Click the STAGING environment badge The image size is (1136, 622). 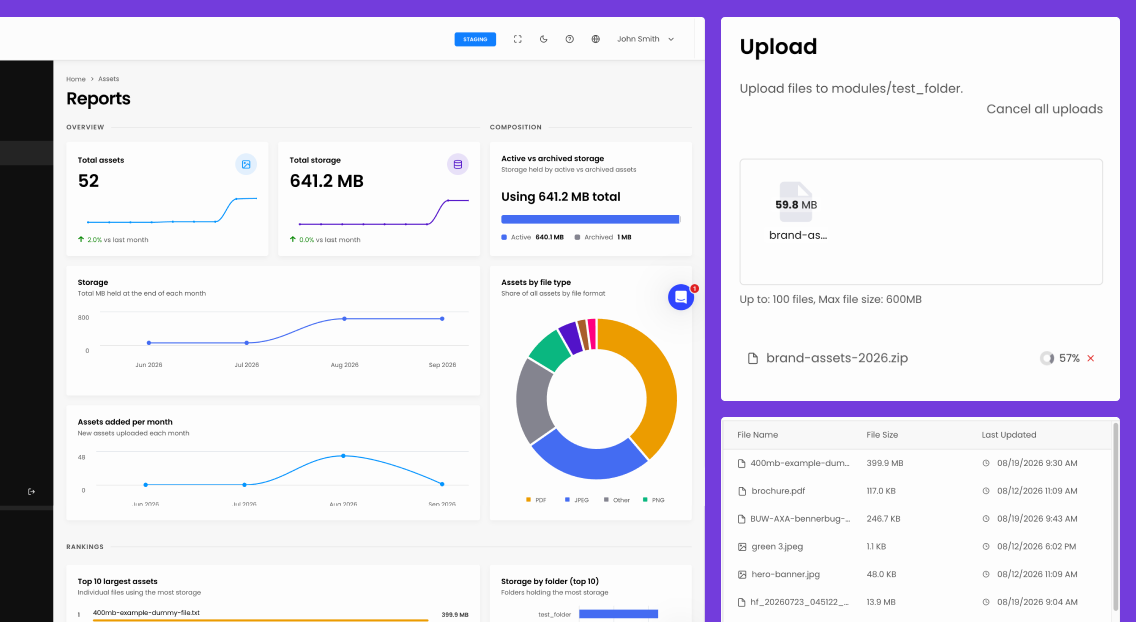pos(475,39)
